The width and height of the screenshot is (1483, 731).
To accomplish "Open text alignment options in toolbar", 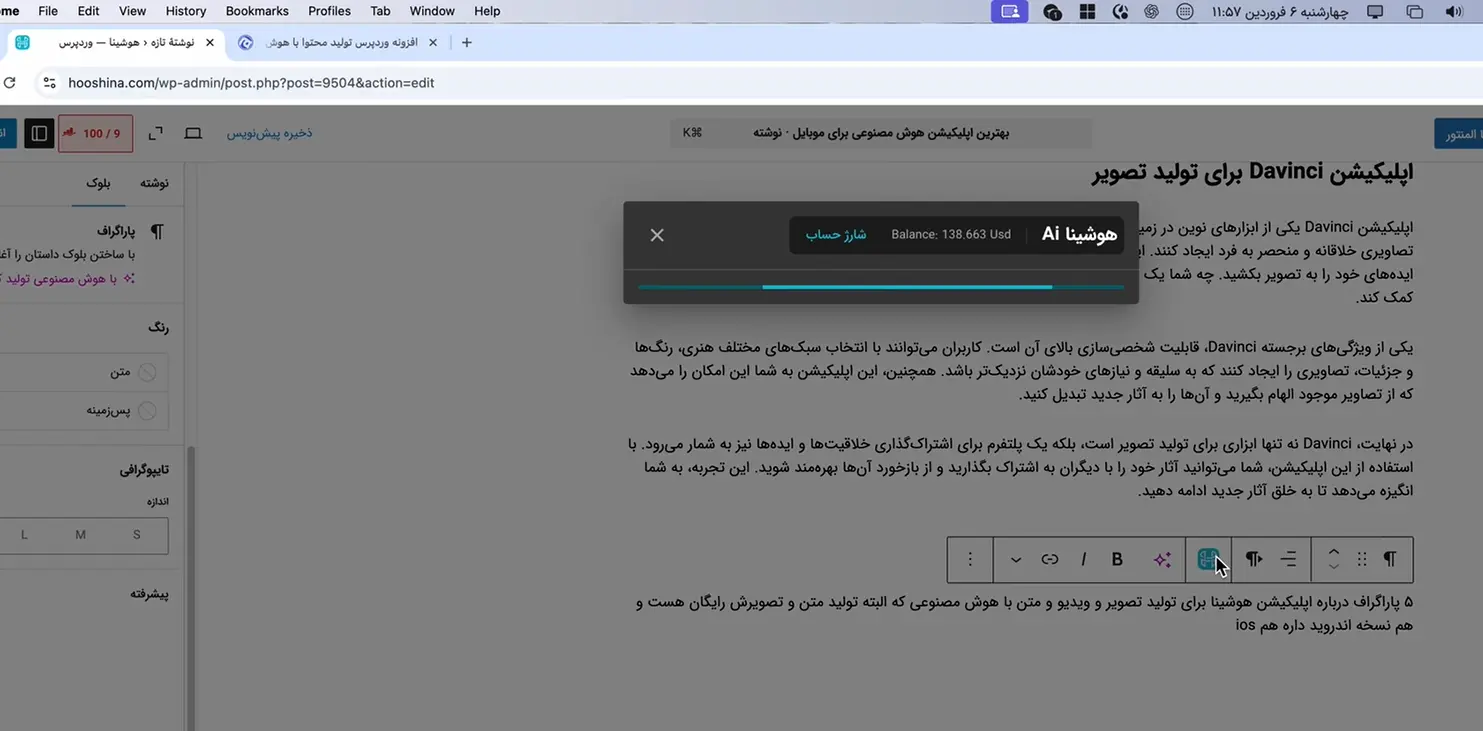I will (1289, 560).
